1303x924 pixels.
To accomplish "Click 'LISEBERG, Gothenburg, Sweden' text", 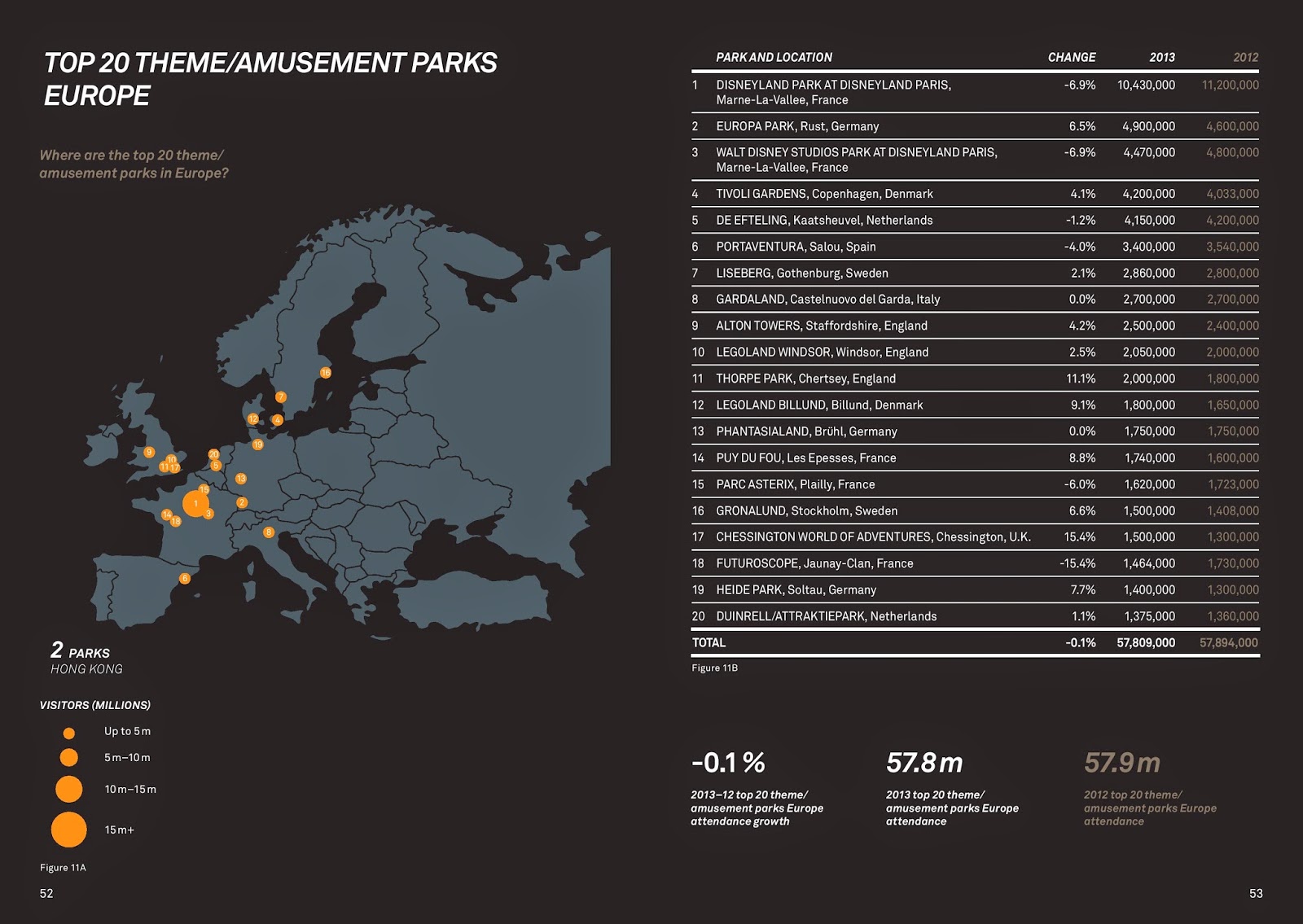I will point(802,273).
